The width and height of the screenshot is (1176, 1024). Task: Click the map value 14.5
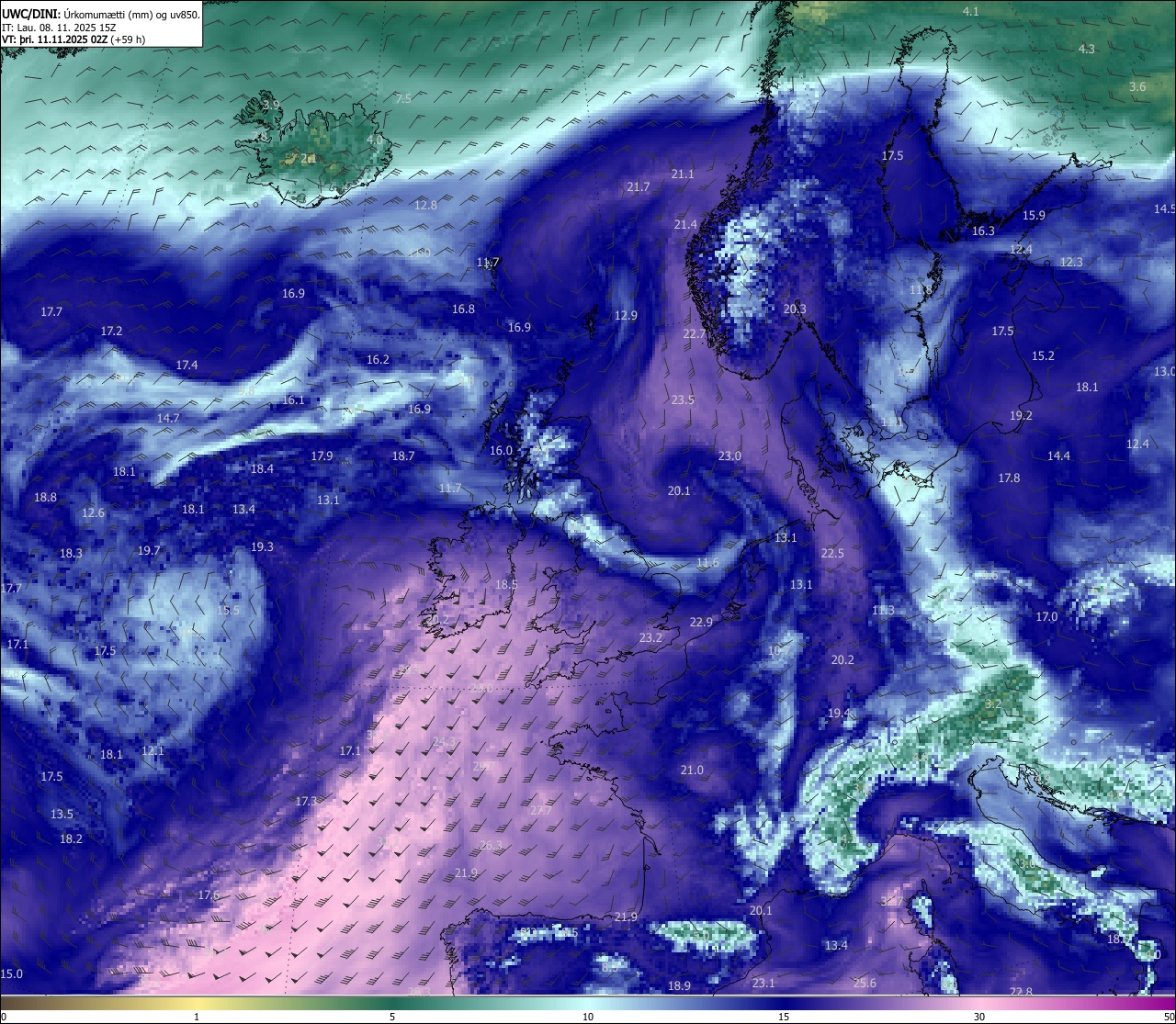pyautogui.click(x=1164, y=208)
